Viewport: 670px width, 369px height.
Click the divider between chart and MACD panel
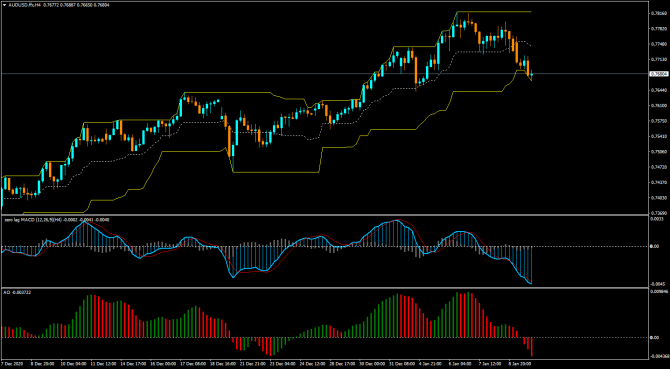[x=325, y=215]
